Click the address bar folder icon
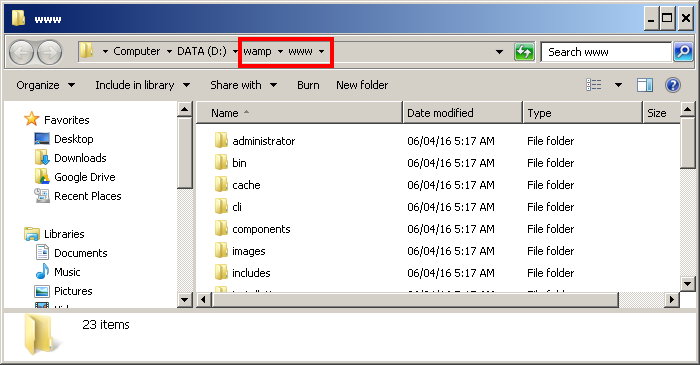This screenshot has width=700, height=365. pos(86,51)
